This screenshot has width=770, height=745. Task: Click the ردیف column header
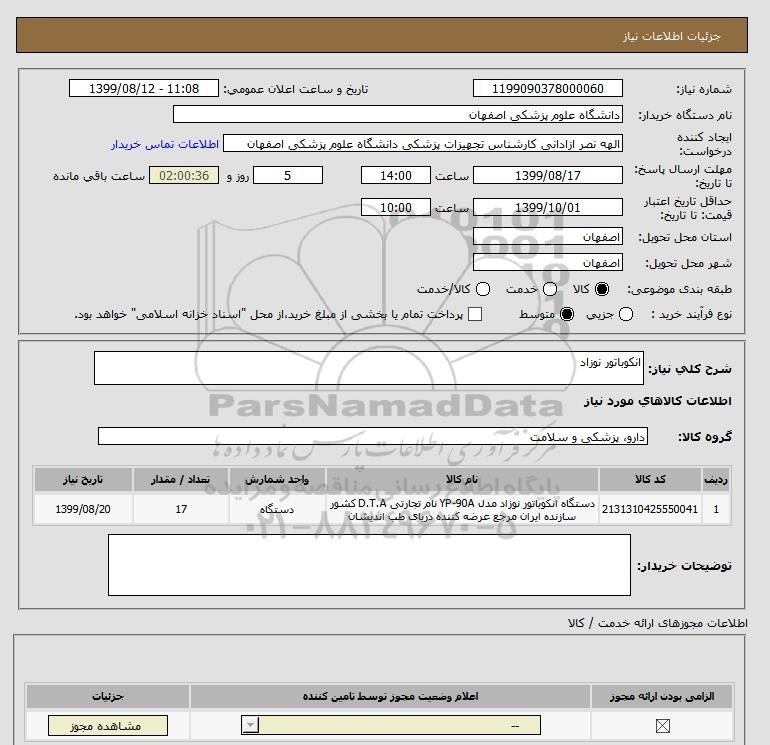(x=716, y=479)
